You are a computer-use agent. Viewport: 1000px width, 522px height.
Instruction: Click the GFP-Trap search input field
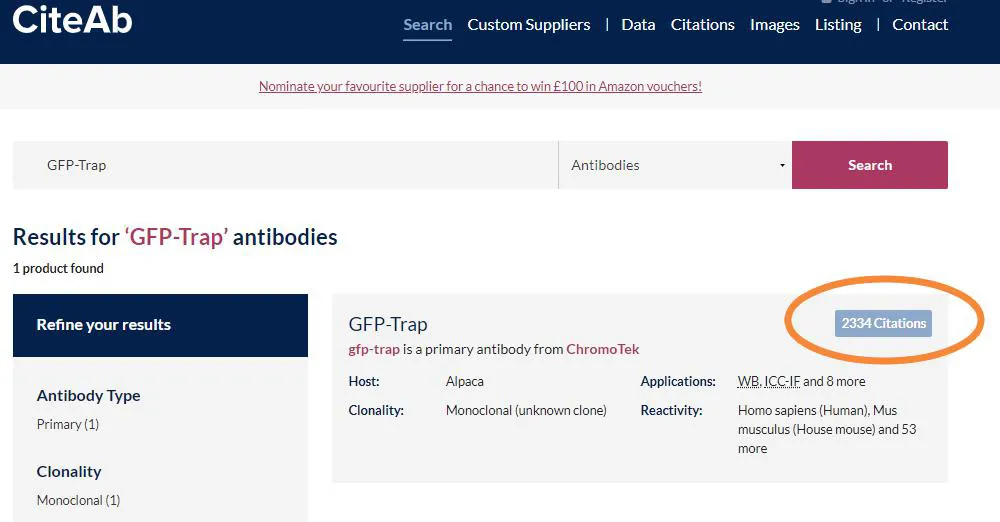(285, 165)
